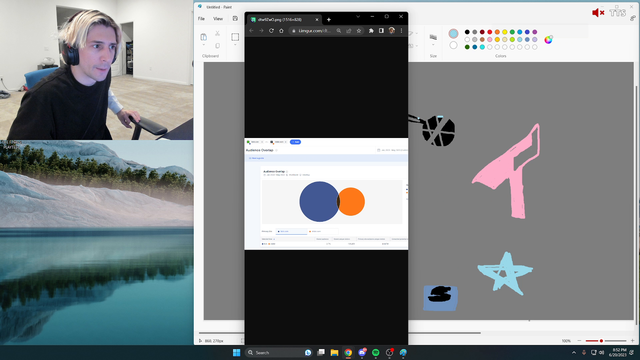The image size is (640, 360).
Task: Open the Windows Start menu
Action: coord(236,352)
